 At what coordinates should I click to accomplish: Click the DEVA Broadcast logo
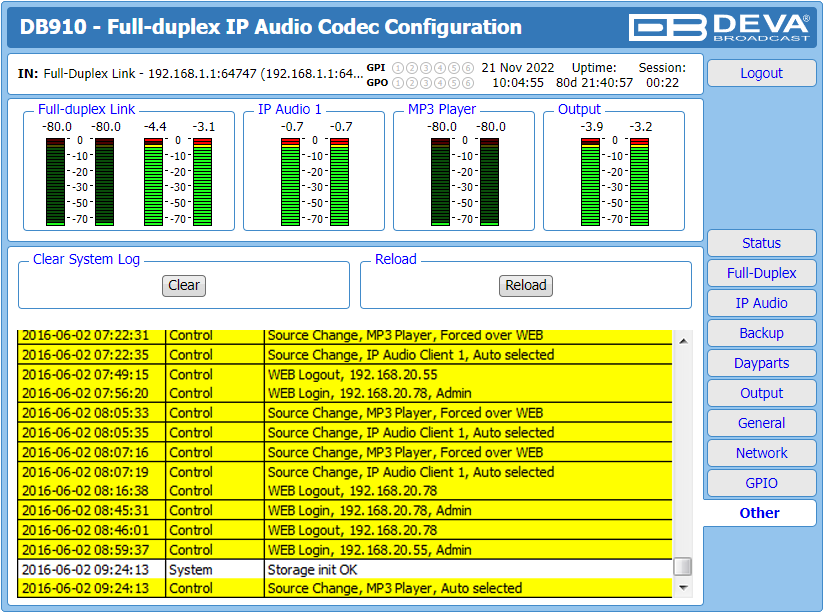pos(720,27)
